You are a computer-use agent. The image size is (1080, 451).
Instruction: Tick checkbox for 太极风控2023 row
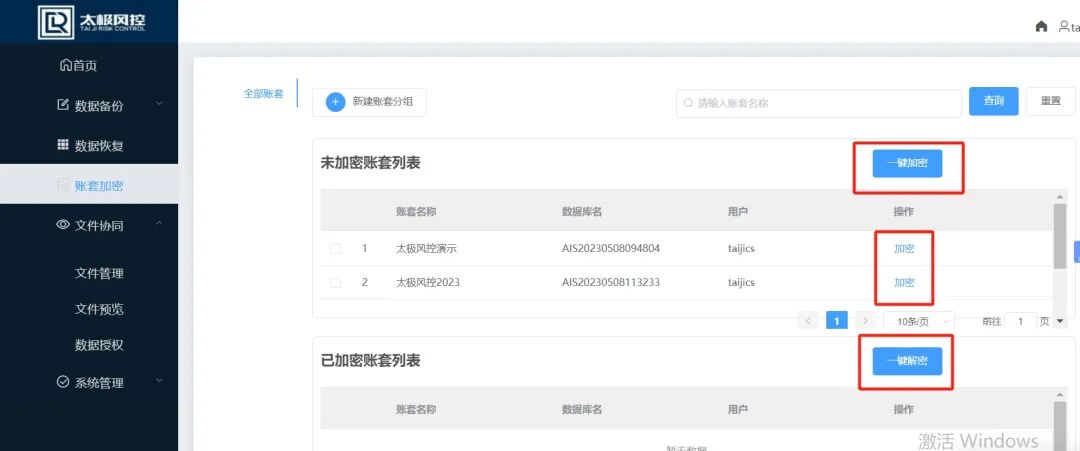pyautogui.click(x=335, y=282)
